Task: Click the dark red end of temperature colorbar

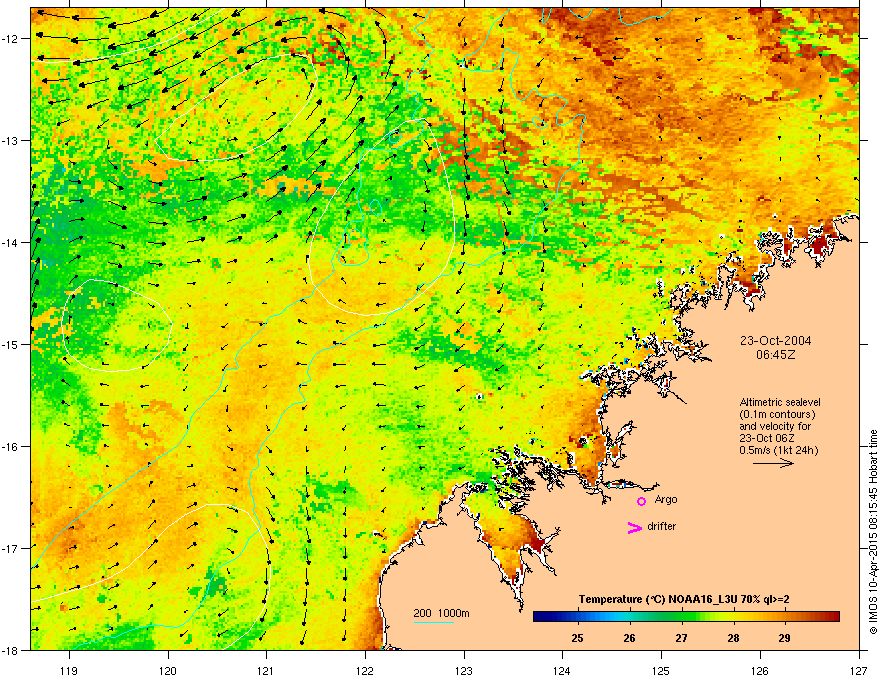Action: [833, 617]
